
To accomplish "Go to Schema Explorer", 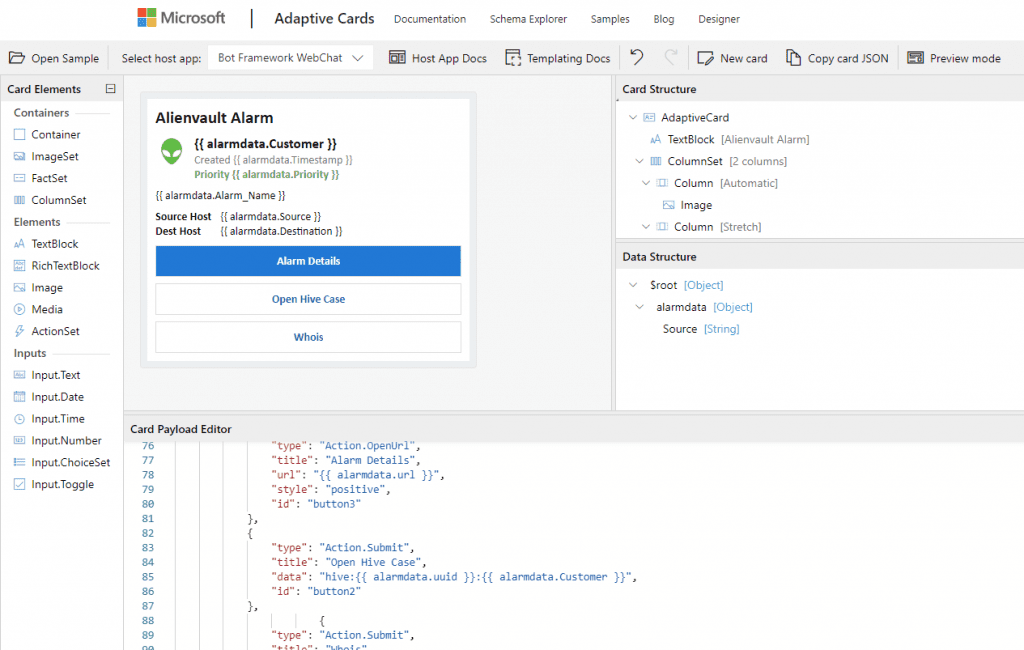I will click(x=528, y=19).
